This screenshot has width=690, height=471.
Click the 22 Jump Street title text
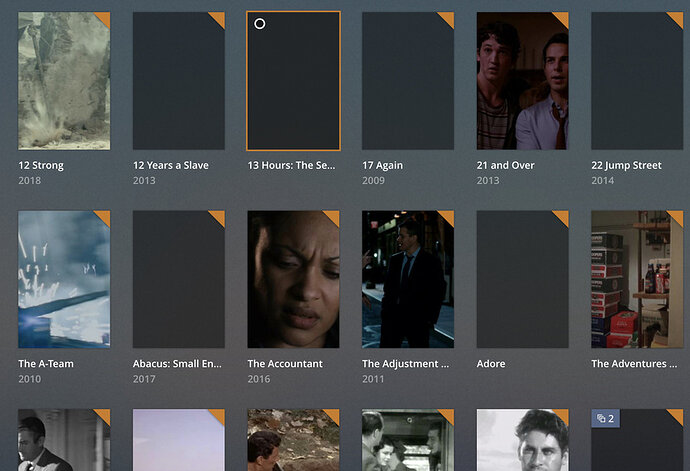pos(626,166)
